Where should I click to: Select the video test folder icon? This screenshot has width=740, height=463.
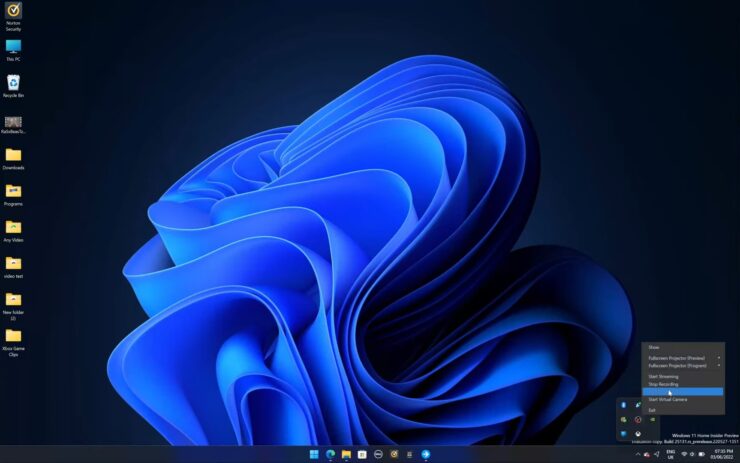[x=13, y=267]
